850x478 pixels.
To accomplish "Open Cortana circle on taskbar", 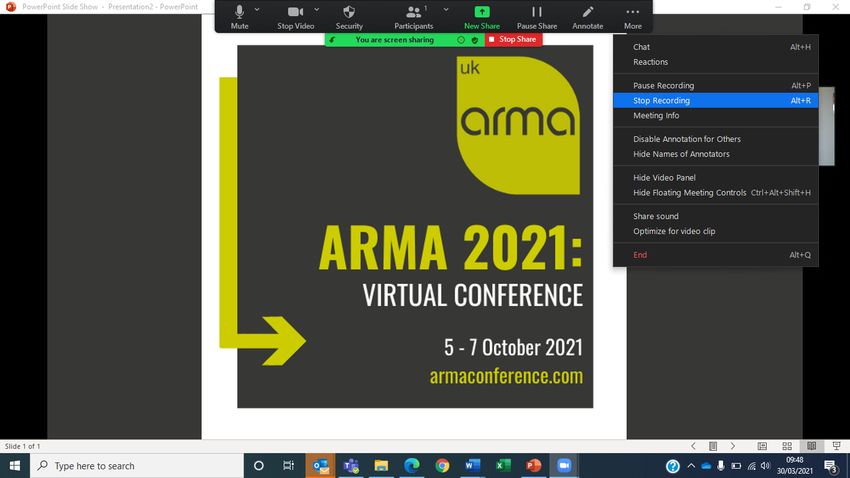I will pyautogui.click(x=259, y=466).
